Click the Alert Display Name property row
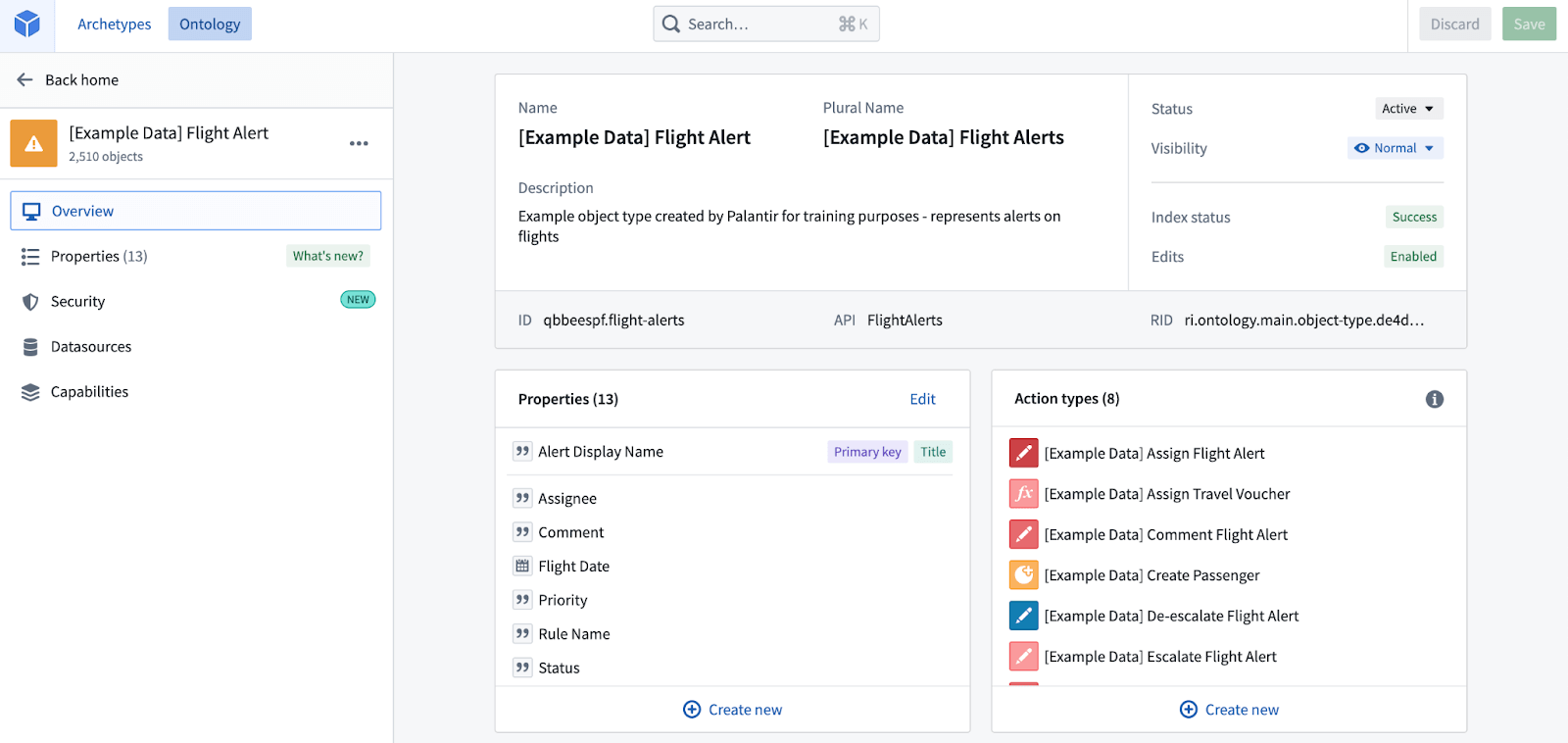Viewport: 1568px width, 743px height. click(732, 452)
